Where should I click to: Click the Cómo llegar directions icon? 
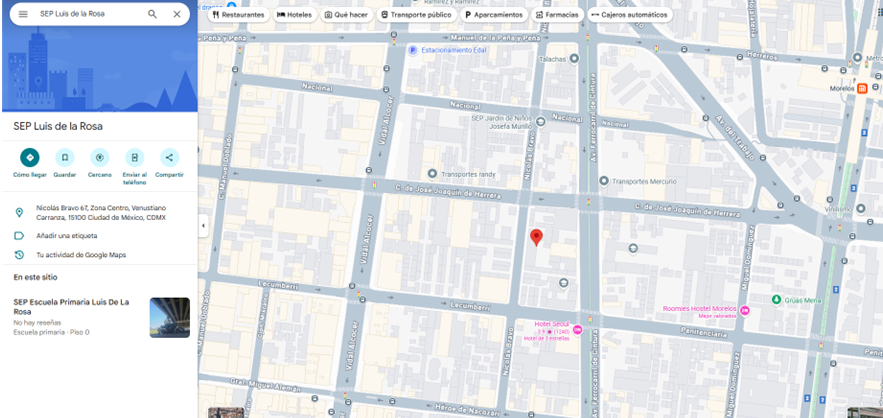click(30, 157)
